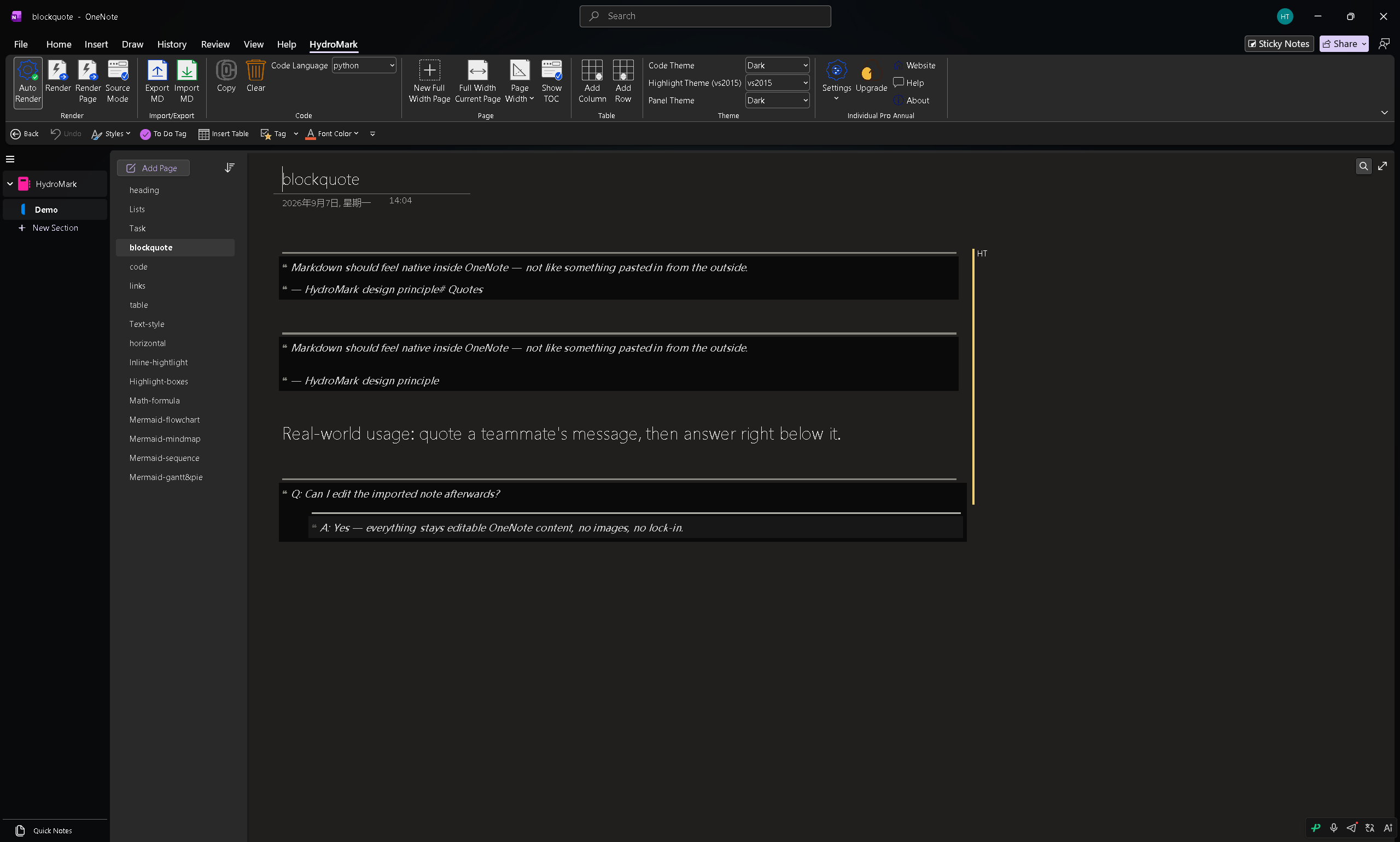Switch to the View tab
The height and width of the screenshot is (842, 1400).
pos(254,44)
